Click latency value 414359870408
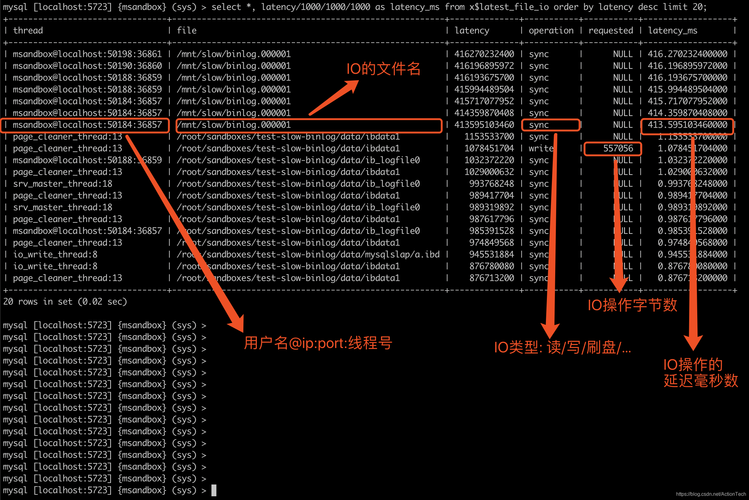The image size is (749, 500). point(484,113)
